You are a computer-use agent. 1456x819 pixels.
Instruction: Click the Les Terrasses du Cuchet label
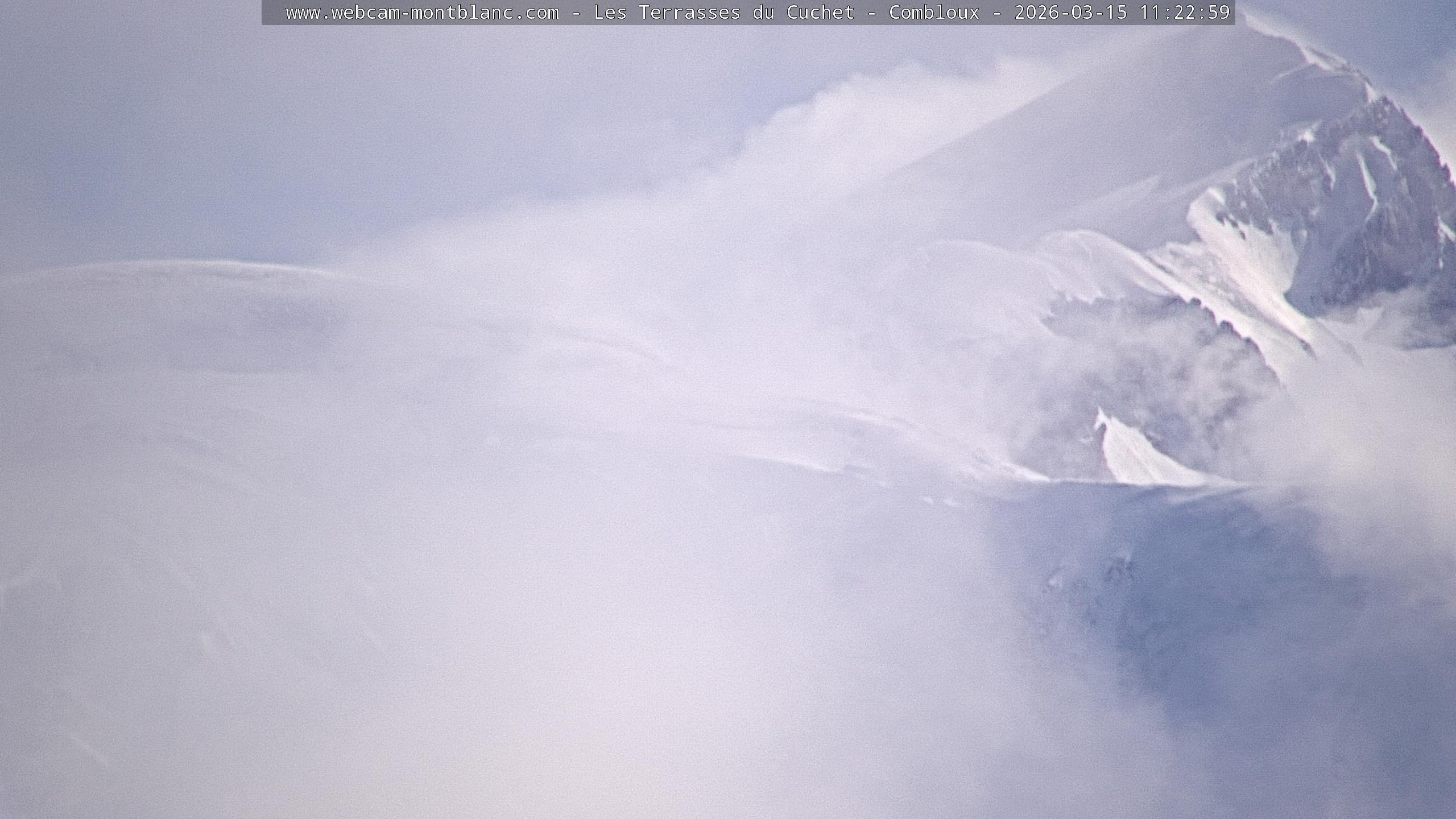click(x=723, y=13)
